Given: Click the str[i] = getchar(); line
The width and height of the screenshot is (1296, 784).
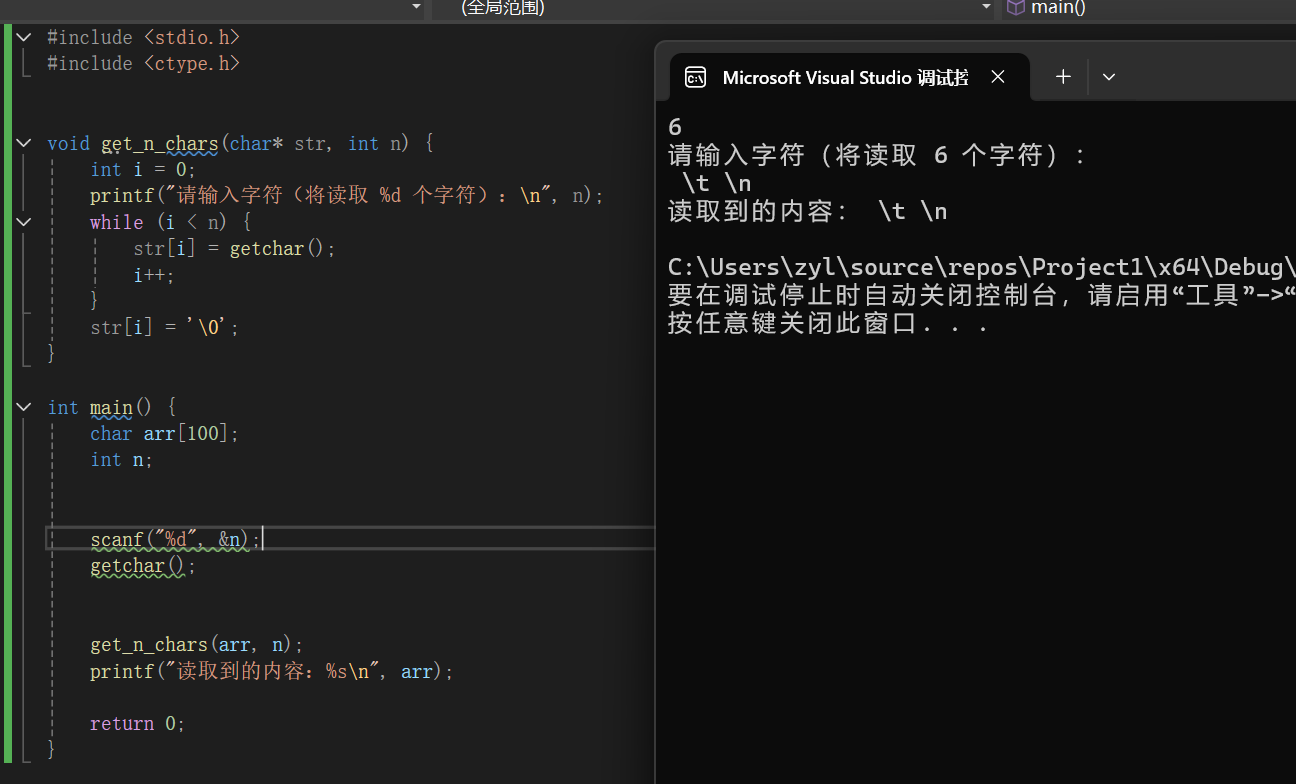Looking at the screenshot, I should click(234, 248).
